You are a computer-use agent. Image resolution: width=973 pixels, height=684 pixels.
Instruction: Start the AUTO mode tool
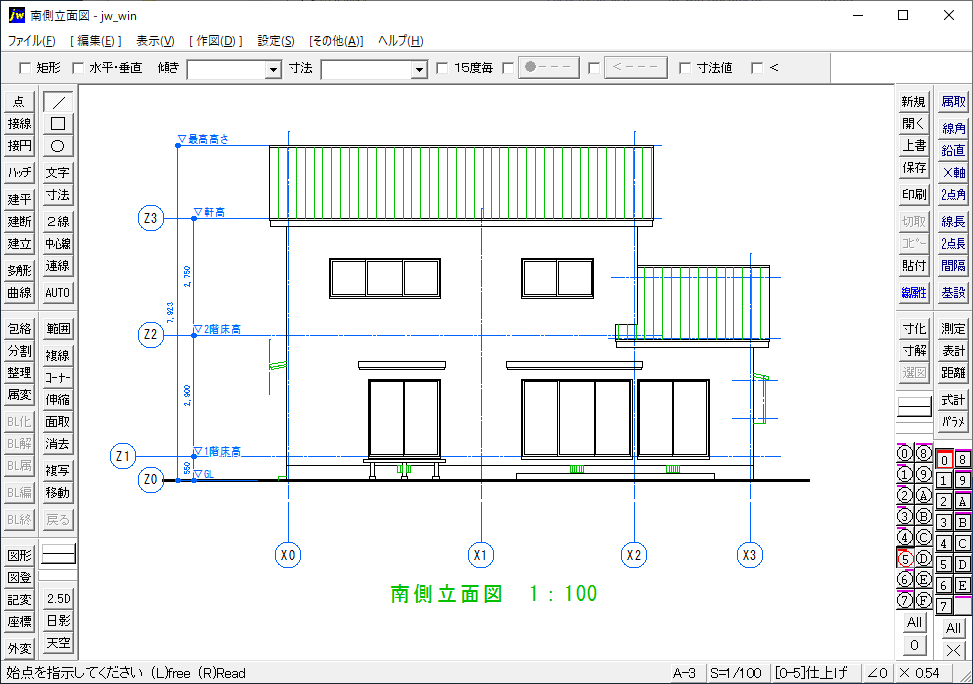(57, 292)
